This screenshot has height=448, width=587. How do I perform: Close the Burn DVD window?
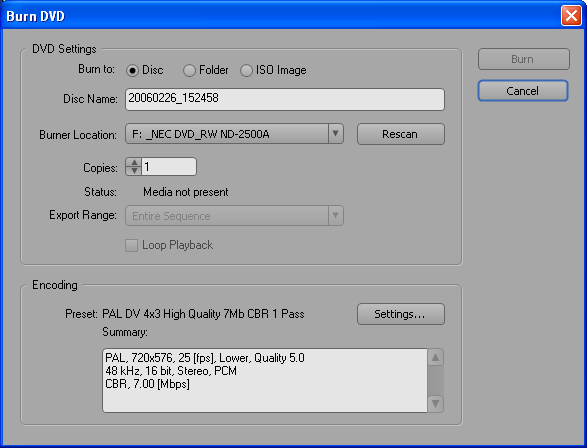571,16
